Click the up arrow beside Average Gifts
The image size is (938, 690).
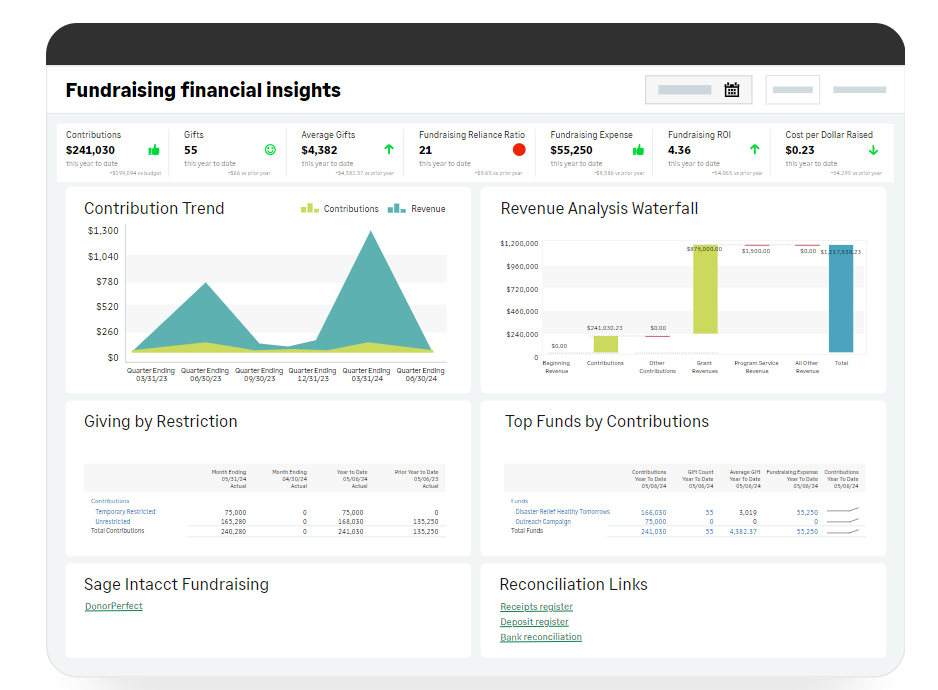pos(388,150)
